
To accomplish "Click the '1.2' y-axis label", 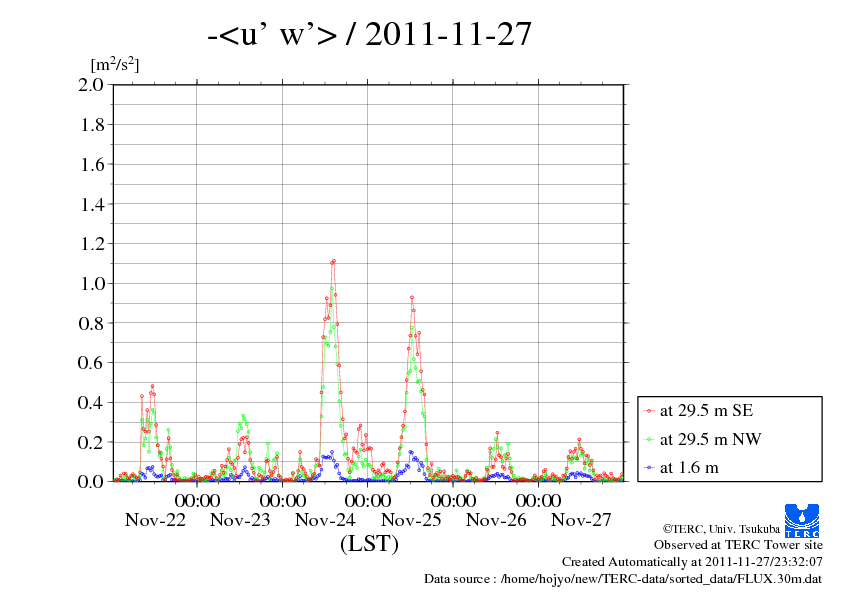I will point(92,244).
